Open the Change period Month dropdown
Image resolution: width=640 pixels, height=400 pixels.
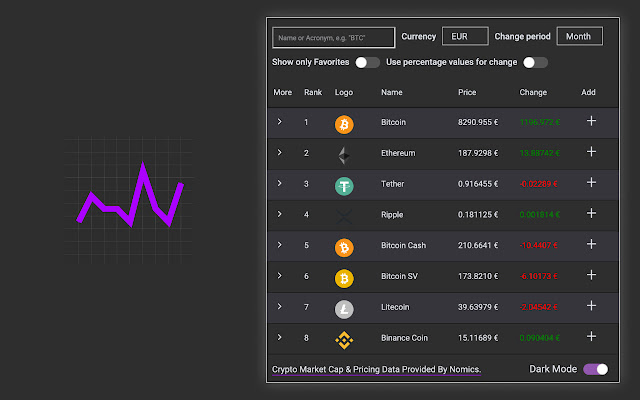[580, 36]
